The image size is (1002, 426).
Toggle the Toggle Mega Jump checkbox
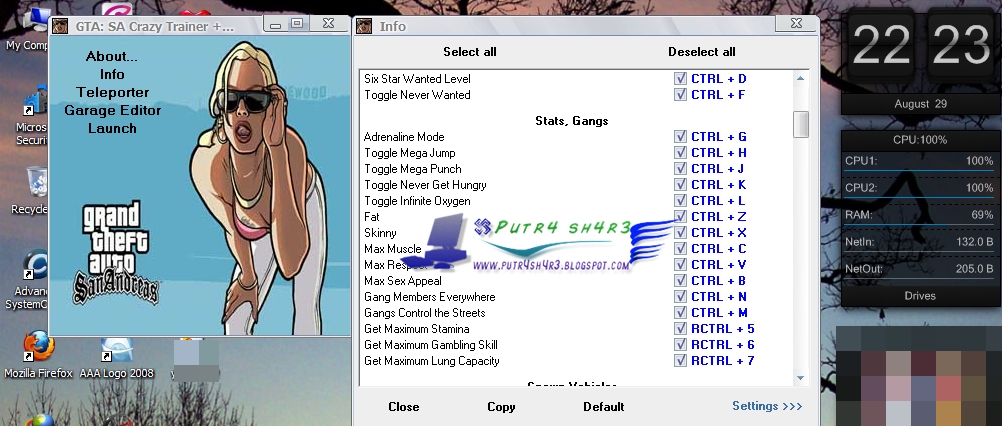(x=680, y=153)
